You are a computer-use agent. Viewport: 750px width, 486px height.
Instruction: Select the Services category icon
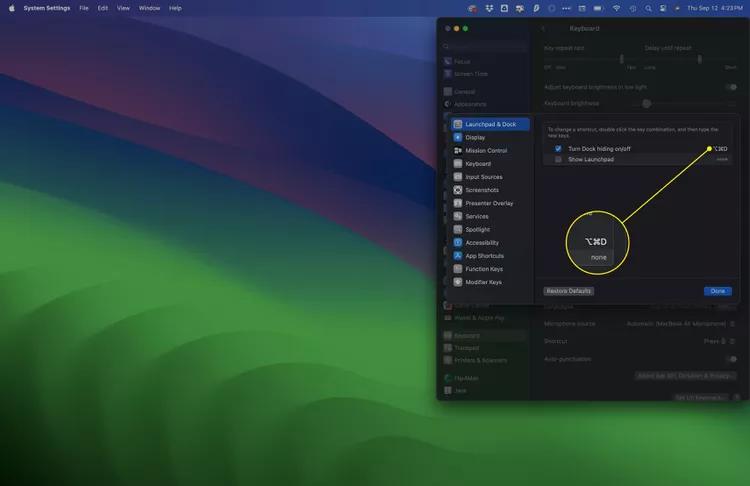pos(458,216)
